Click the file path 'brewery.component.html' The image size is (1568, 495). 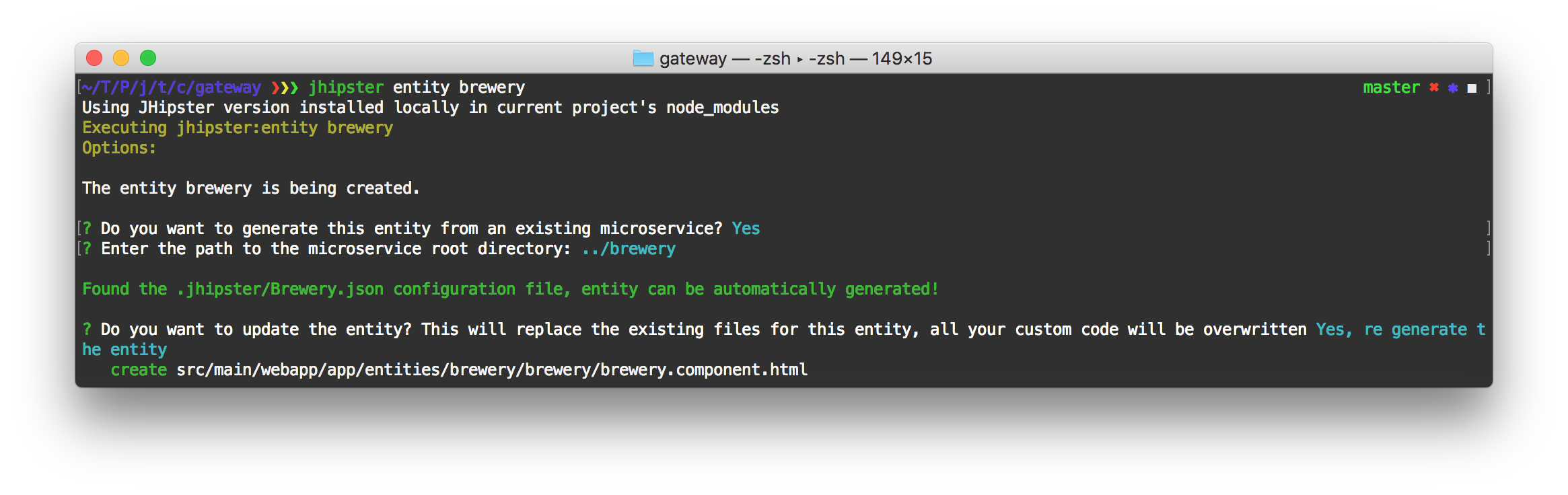point(704,370)
